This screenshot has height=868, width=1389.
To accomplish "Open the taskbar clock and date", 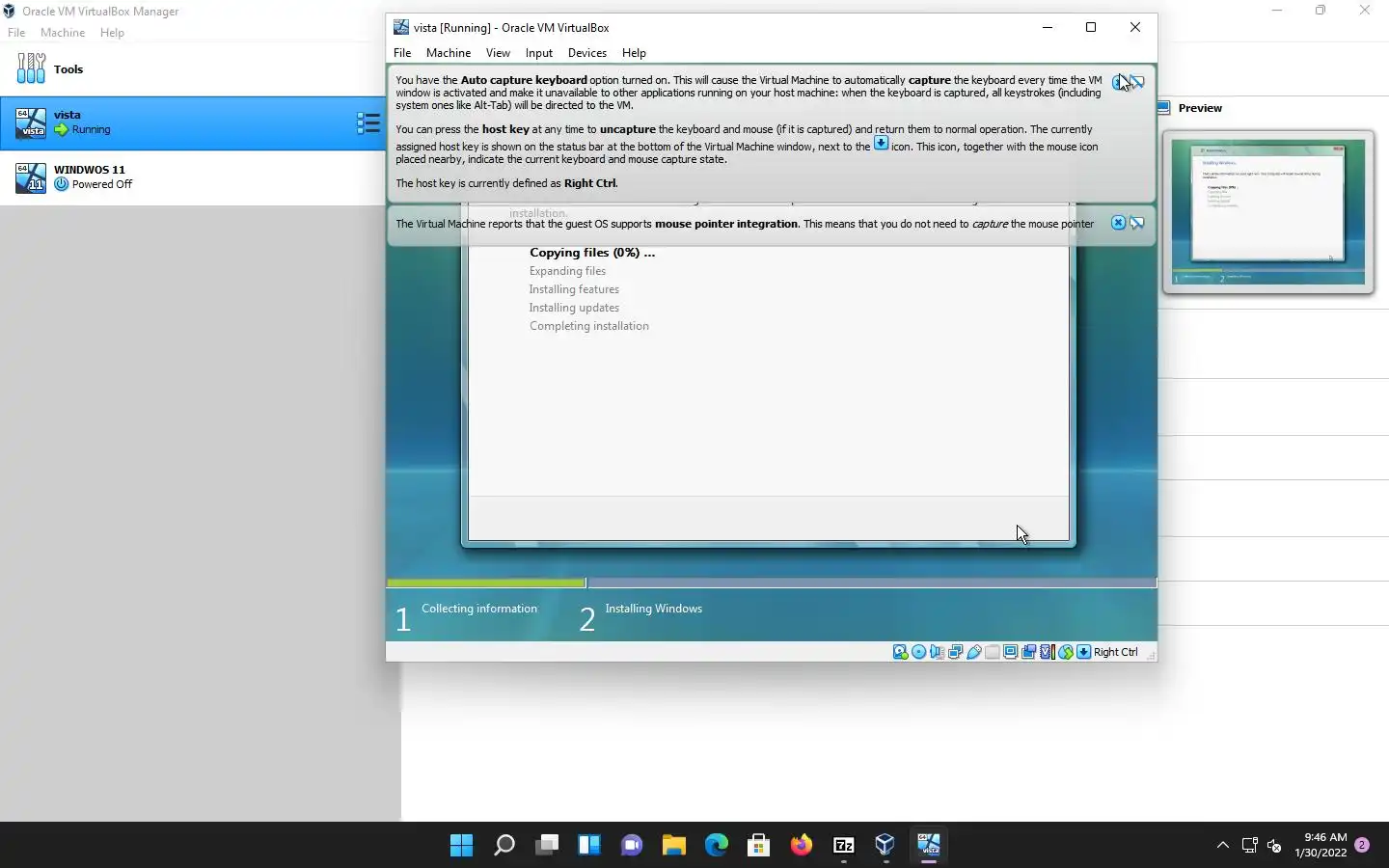I will tap(1321, 845).
